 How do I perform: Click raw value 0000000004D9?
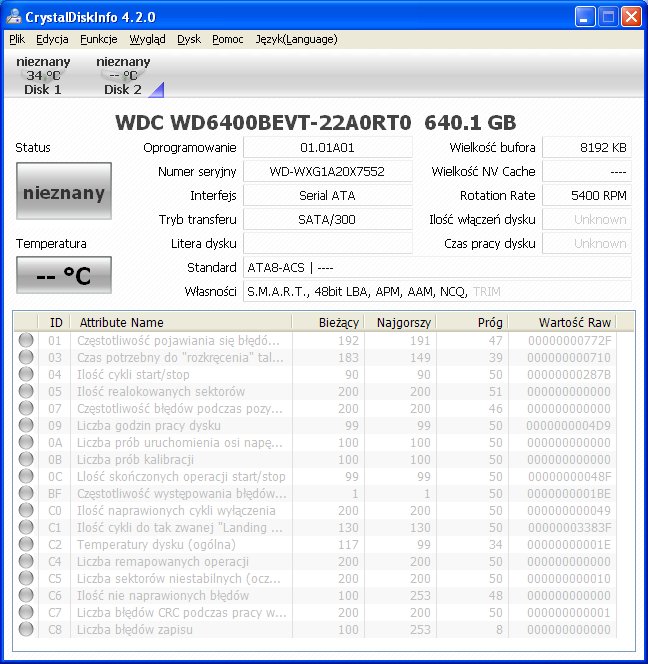(568, 425)
